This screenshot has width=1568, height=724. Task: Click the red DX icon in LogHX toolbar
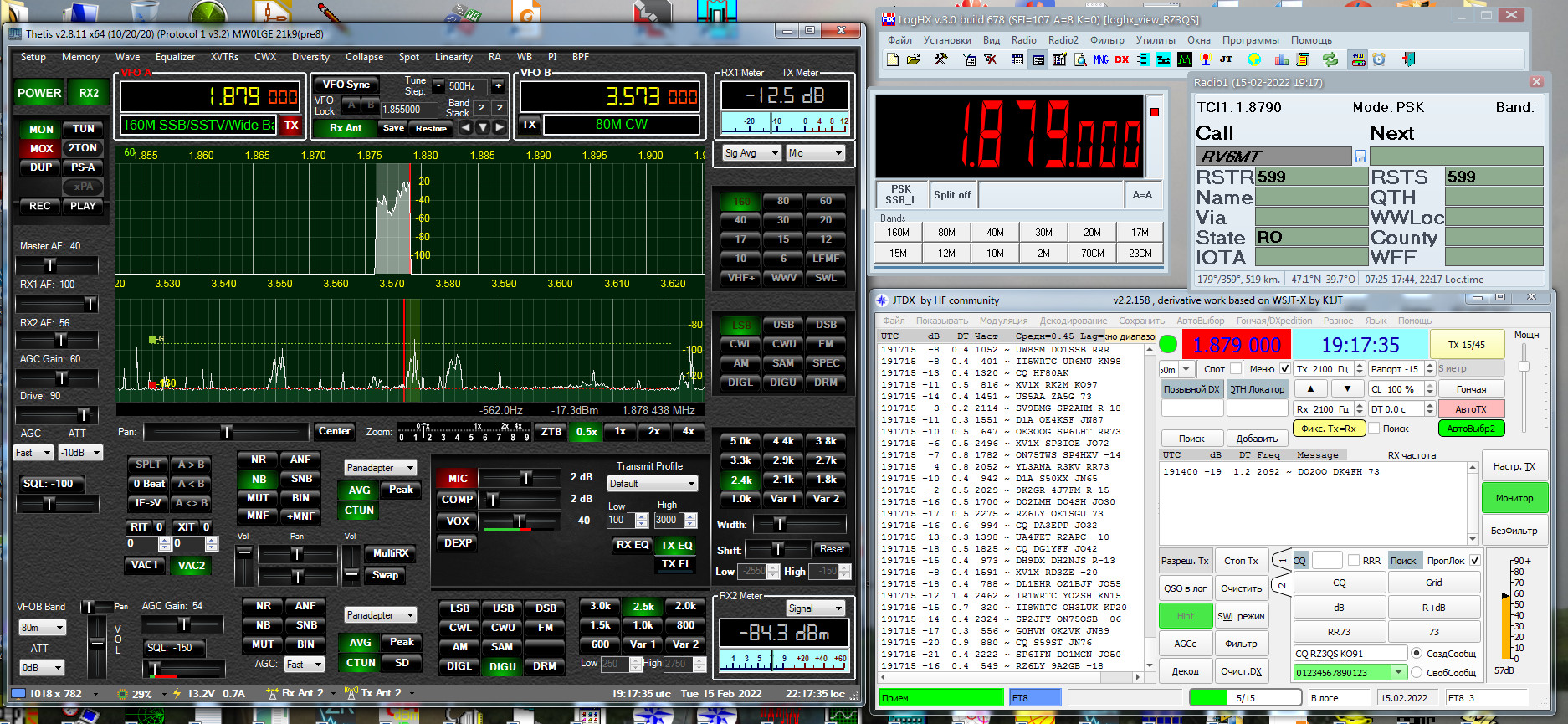coord(1122,59)
